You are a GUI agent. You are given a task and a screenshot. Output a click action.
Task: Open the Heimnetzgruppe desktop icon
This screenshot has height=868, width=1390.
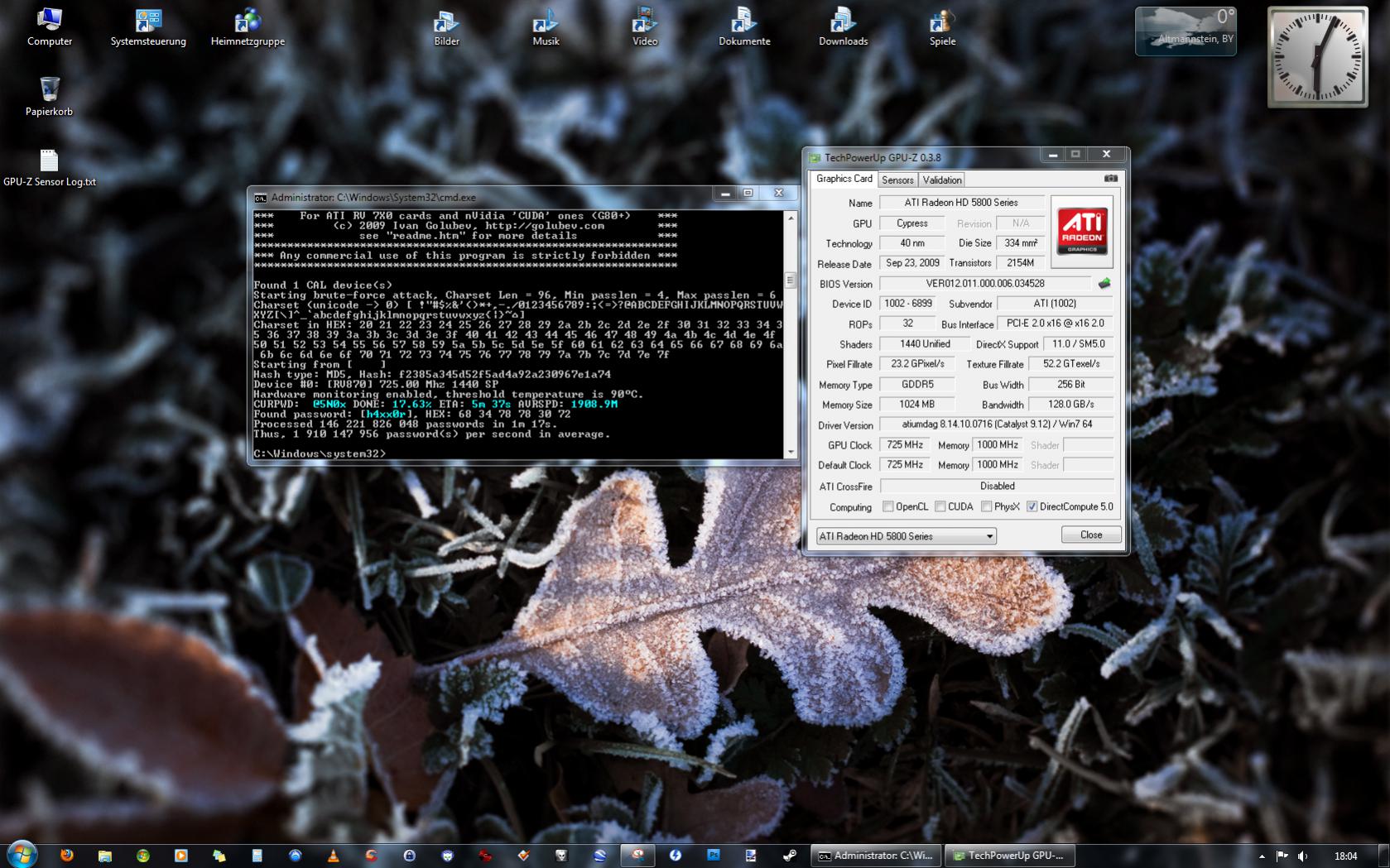[248, 26]
